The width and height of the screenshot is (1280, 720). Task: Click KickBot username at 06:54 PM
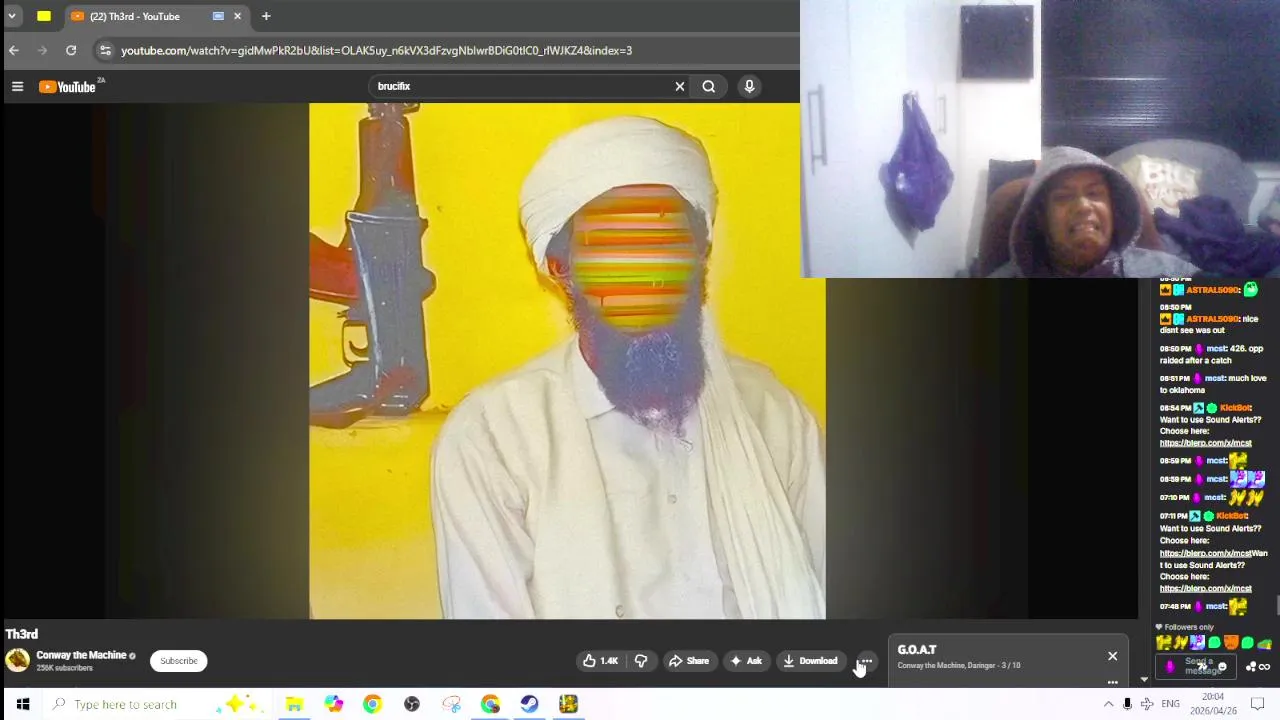(1235, 408)
